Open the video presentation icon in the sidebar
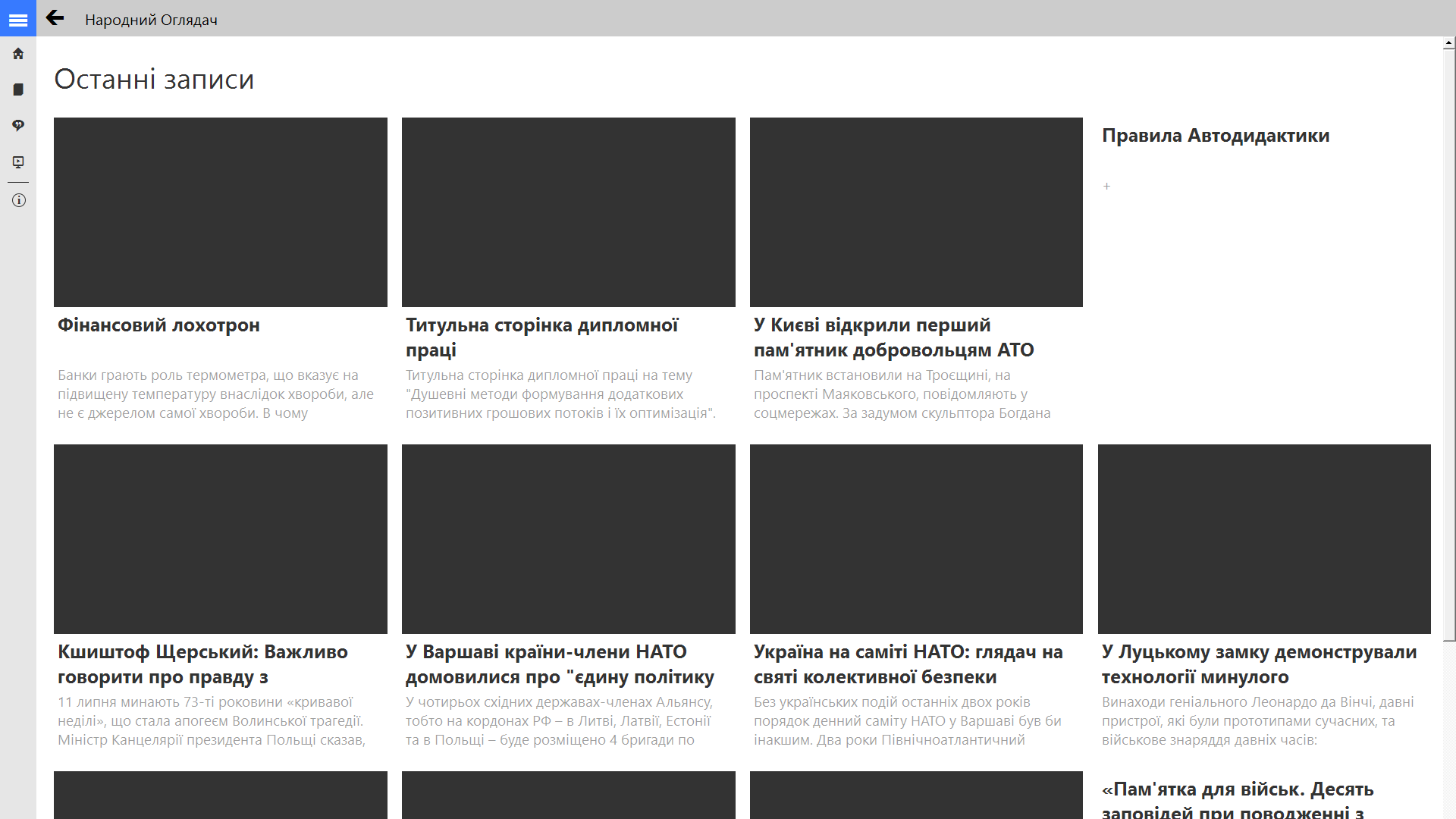 [x=18, y=162]
